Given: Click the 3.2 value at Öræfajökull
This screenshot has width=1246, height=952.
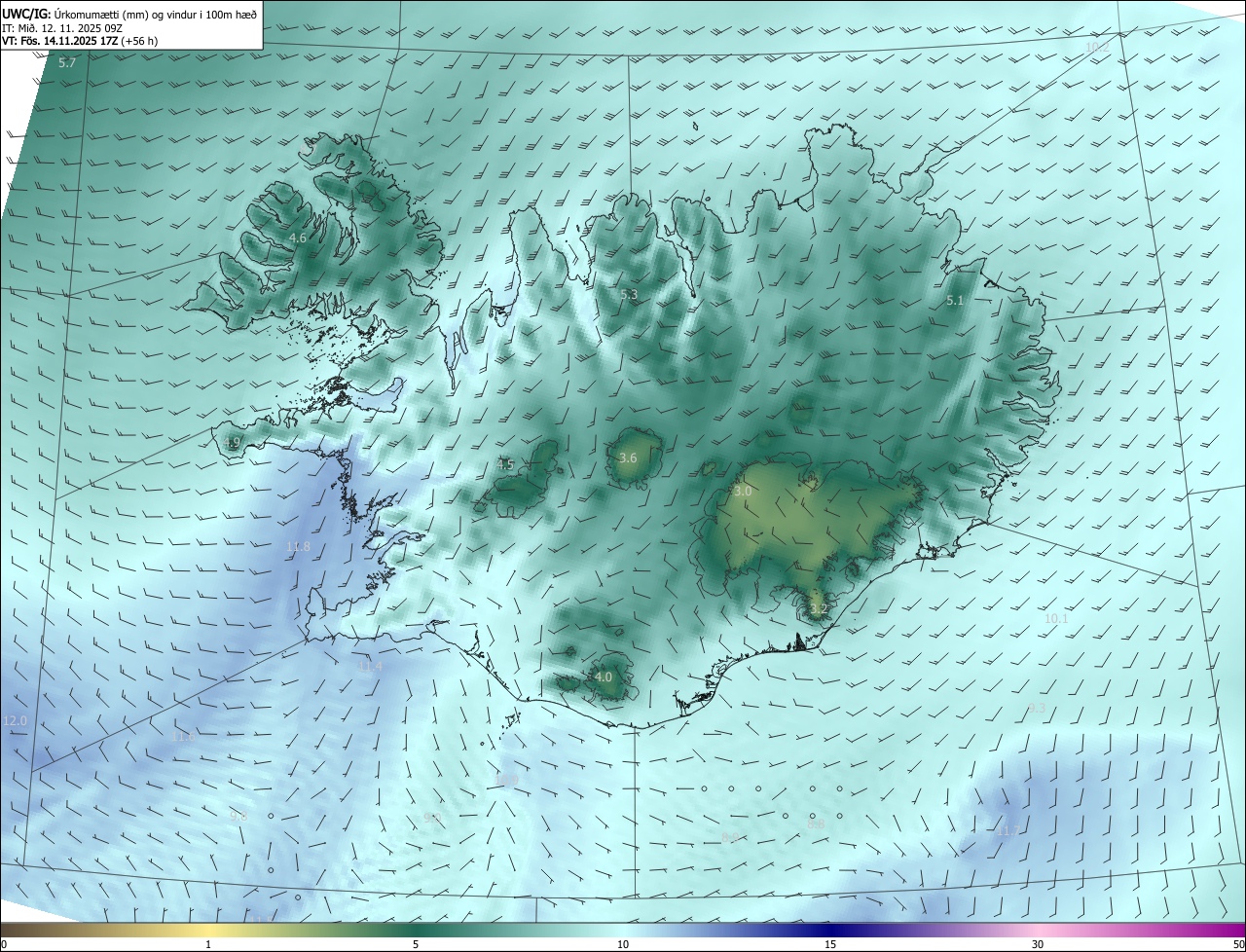Looking at the screenshot, I should pos(819,609).
